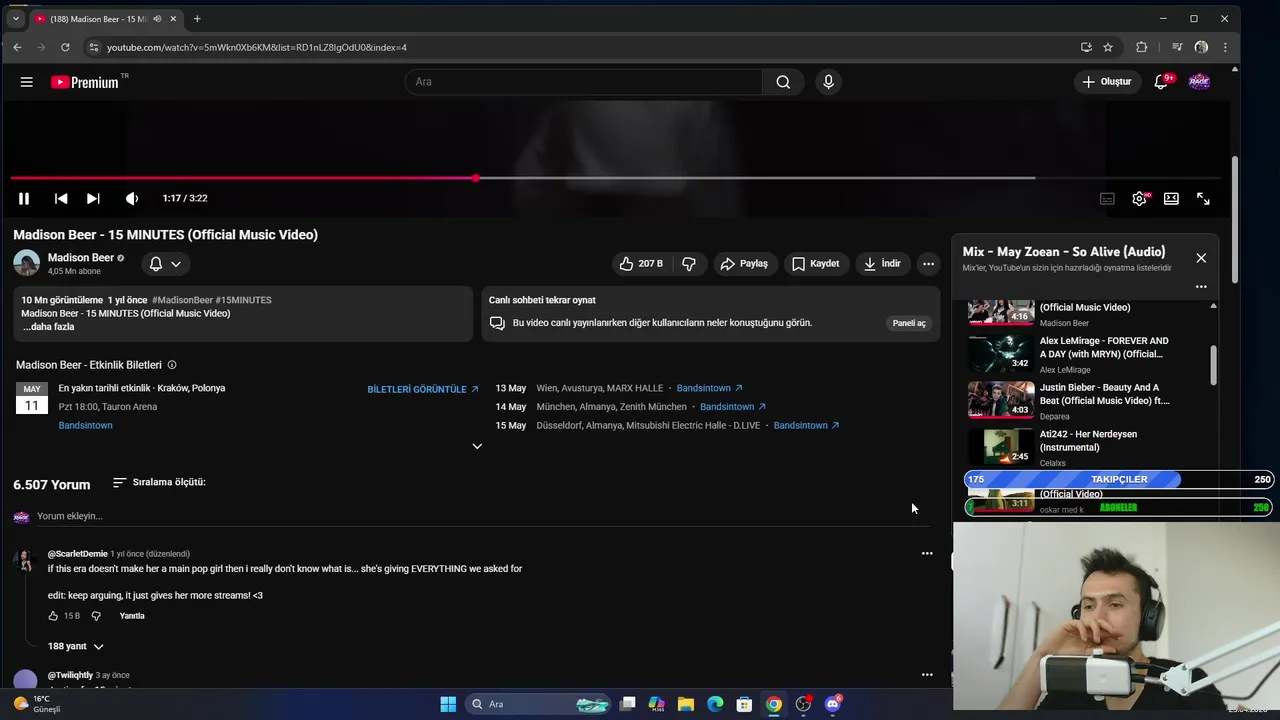Save the video with Kaydet
This screenshot has height=720, width=1280.
tap(815, 264)
